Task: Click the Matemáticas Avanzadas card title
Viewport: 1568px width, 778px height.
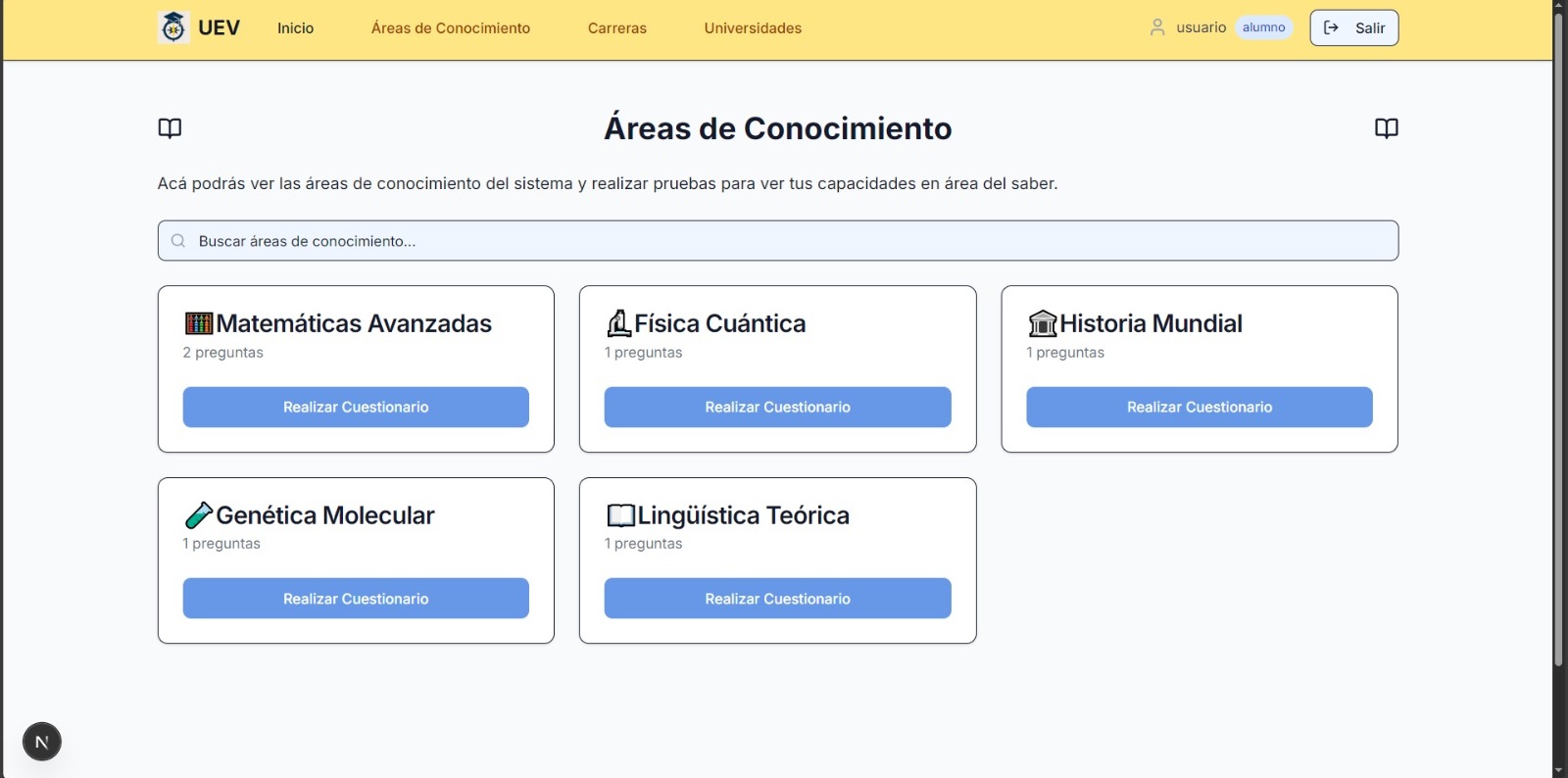Action: [354, 323]
